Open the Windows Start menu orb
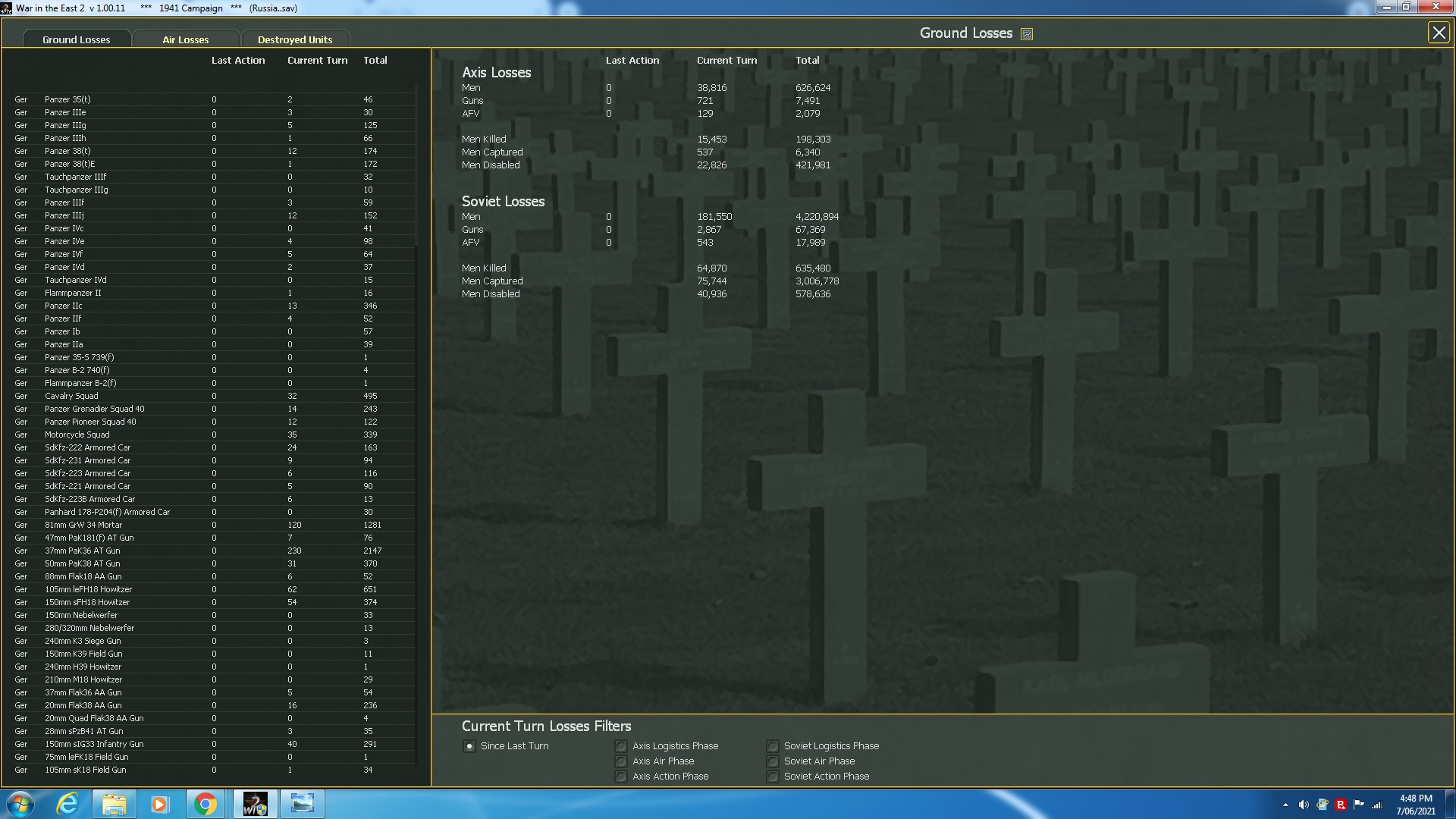This screenshot has width=1456, height=819. click(20, 804)
